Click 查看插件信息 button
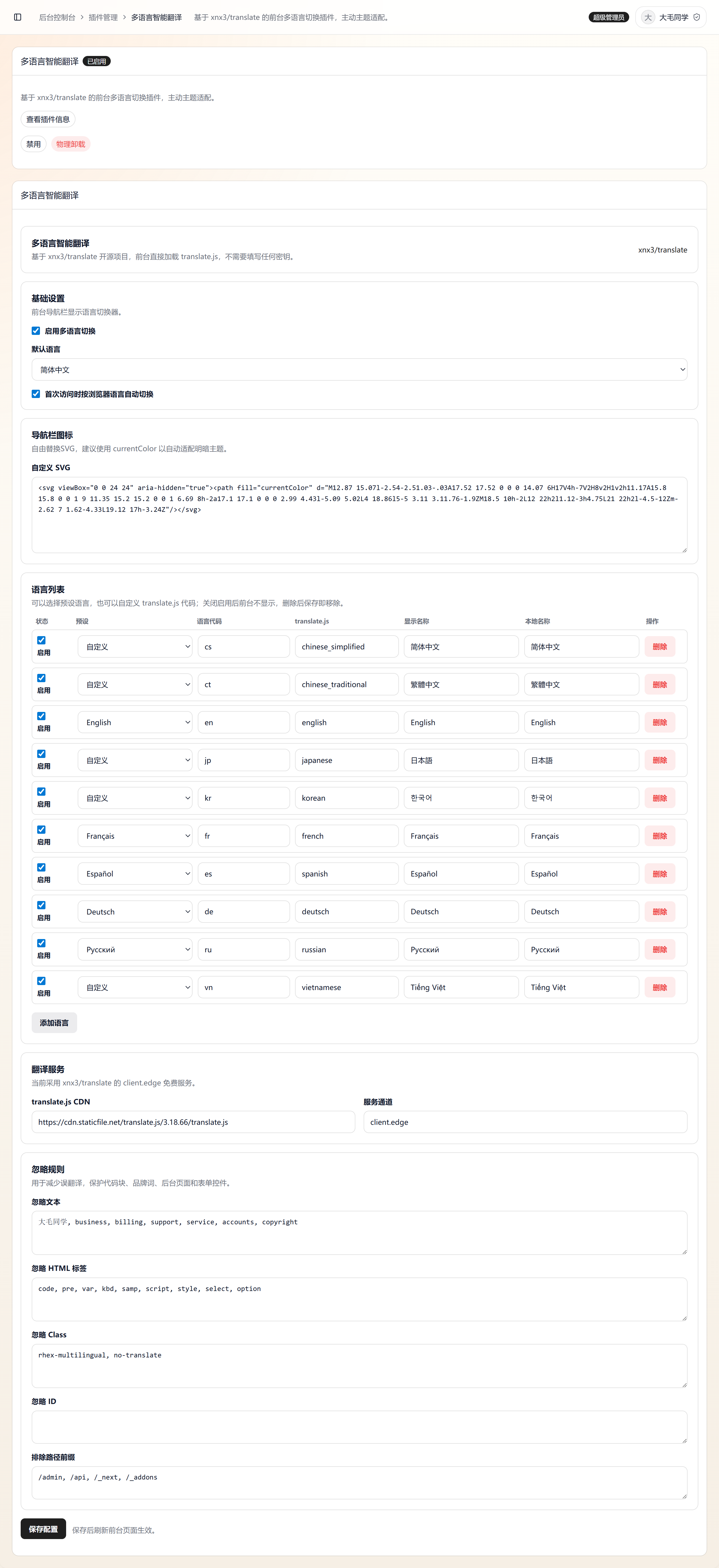This screenshot has width=719, height=1568. 48,119
